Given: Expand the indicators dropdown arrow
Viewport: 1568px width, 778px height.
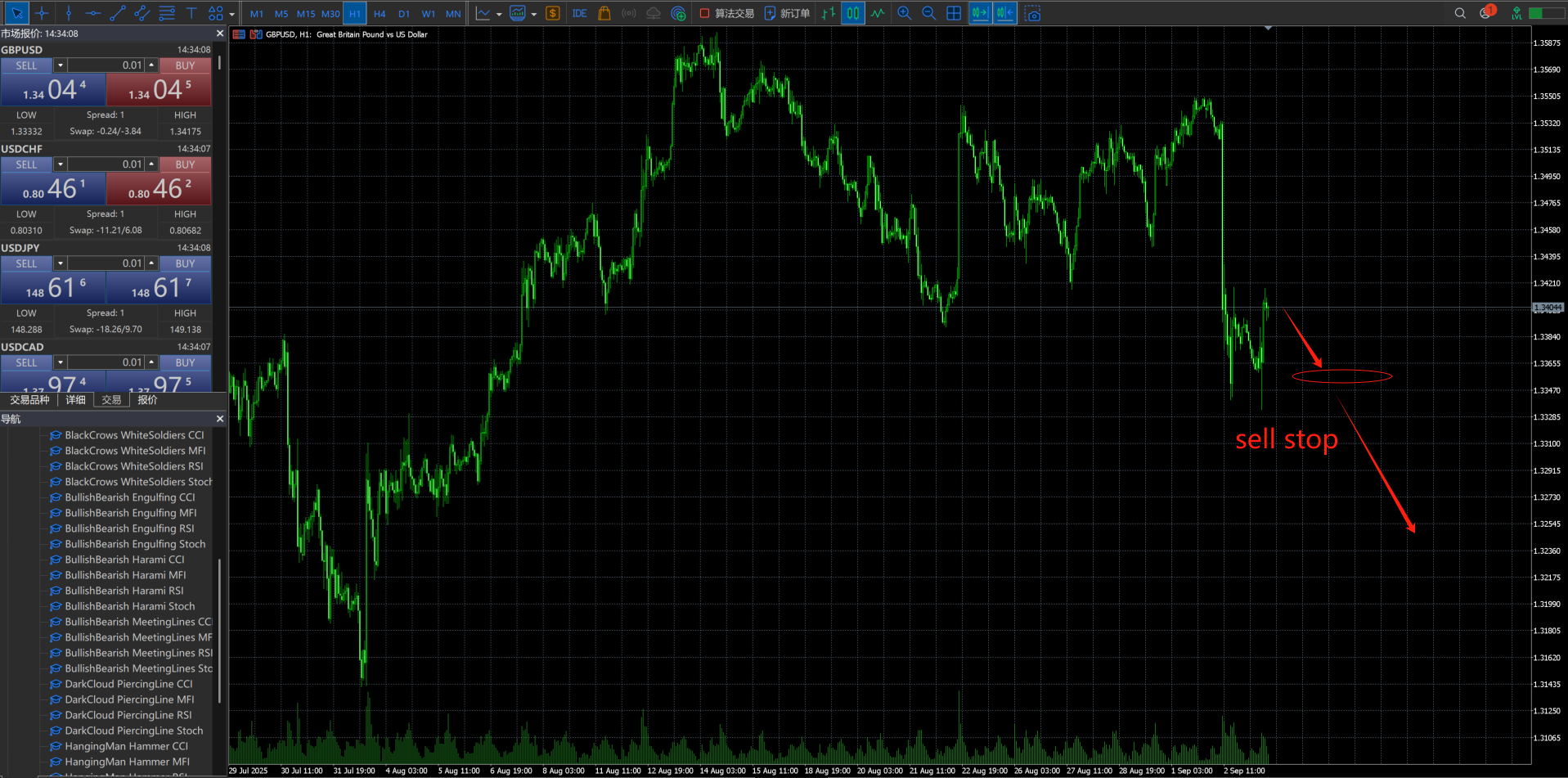Looking at the screenshot, I should point(534,14).
